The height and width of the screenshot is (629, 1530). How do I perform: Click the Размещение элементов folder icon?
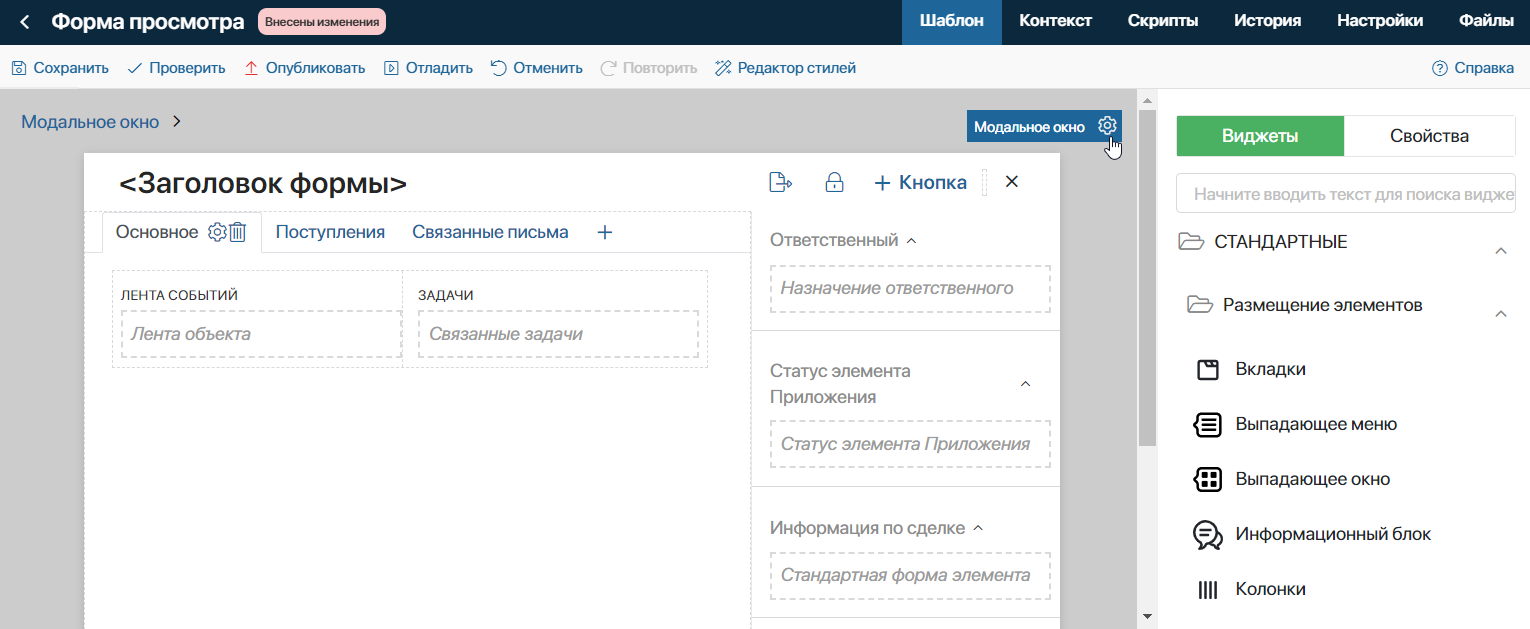point(1199,305)
